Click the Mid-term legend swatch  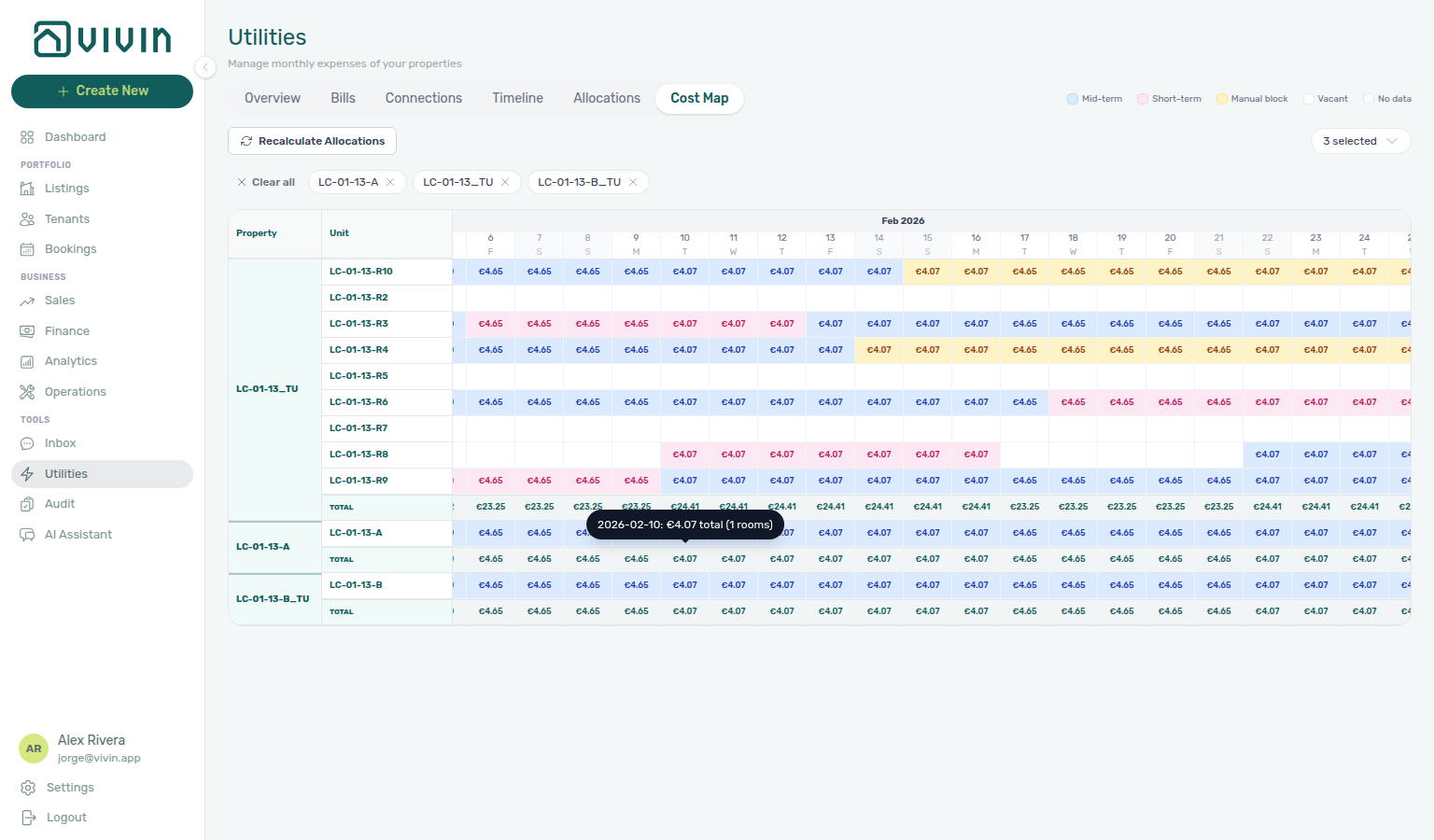pos(1073,99)
